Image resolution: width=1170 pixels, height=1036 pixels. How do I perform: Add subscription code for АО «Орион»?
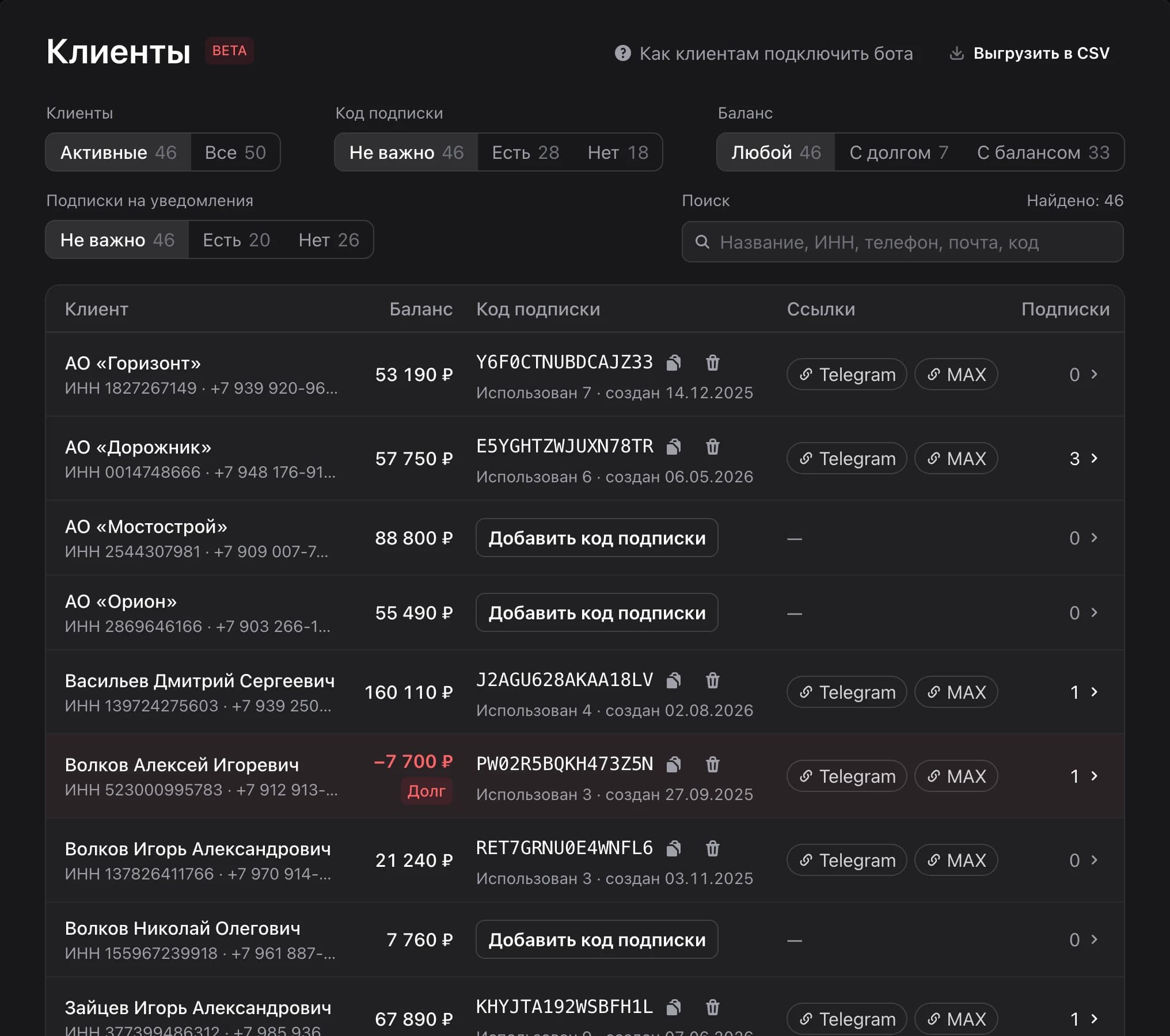597,613
